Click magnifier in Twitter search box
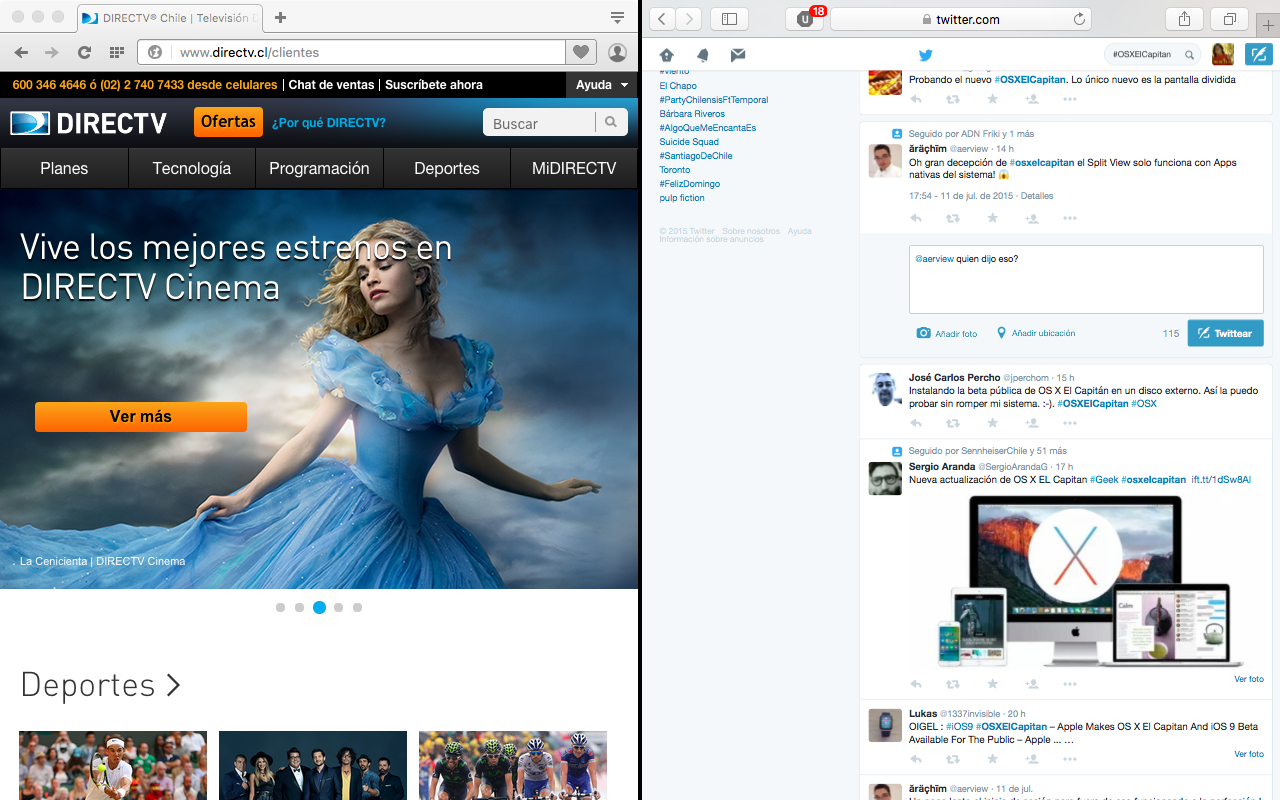The width and height of the screenshot is (1280, 800). 1189,55
